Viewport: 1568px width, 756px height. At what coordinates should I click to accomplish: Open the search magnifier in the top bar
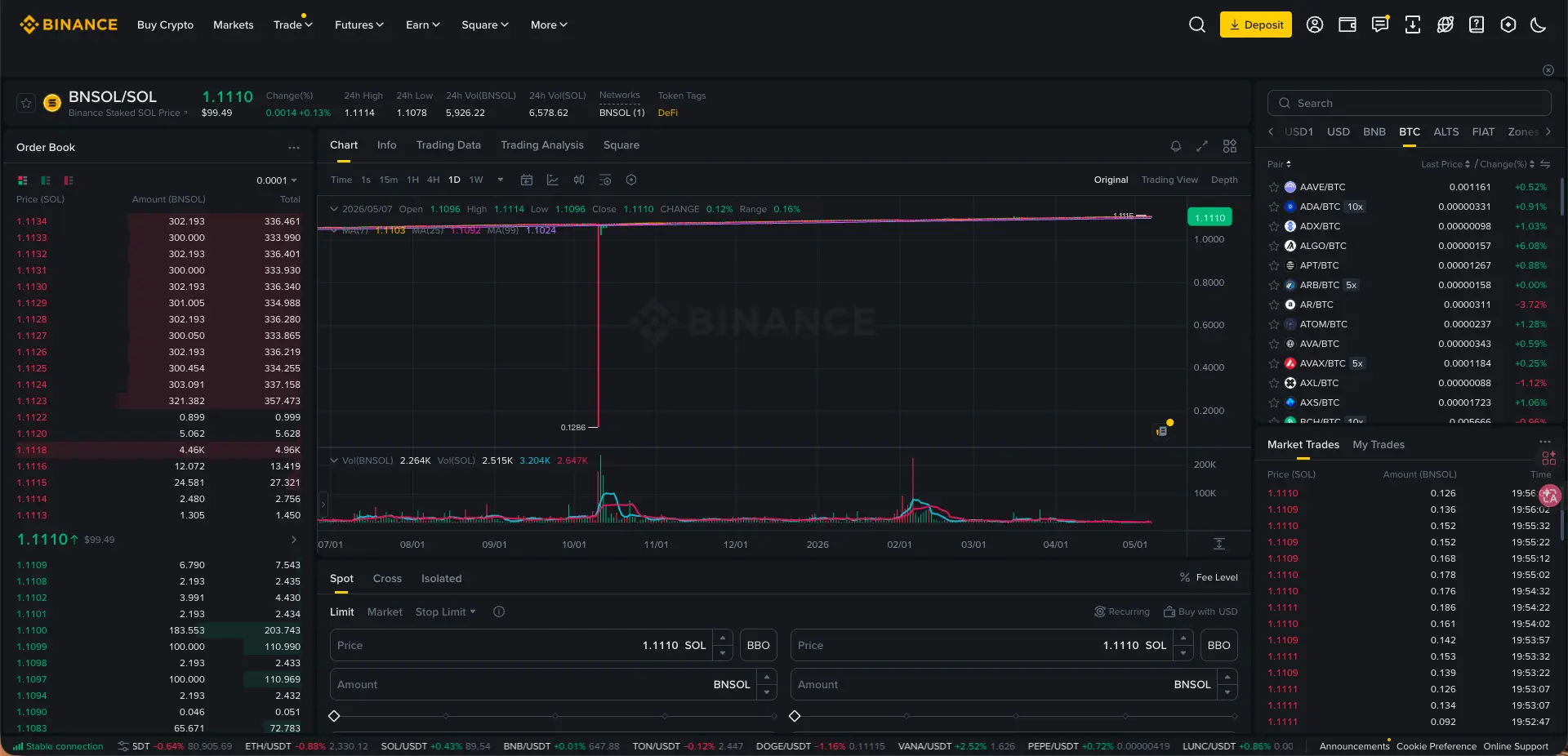[1197, 24]
